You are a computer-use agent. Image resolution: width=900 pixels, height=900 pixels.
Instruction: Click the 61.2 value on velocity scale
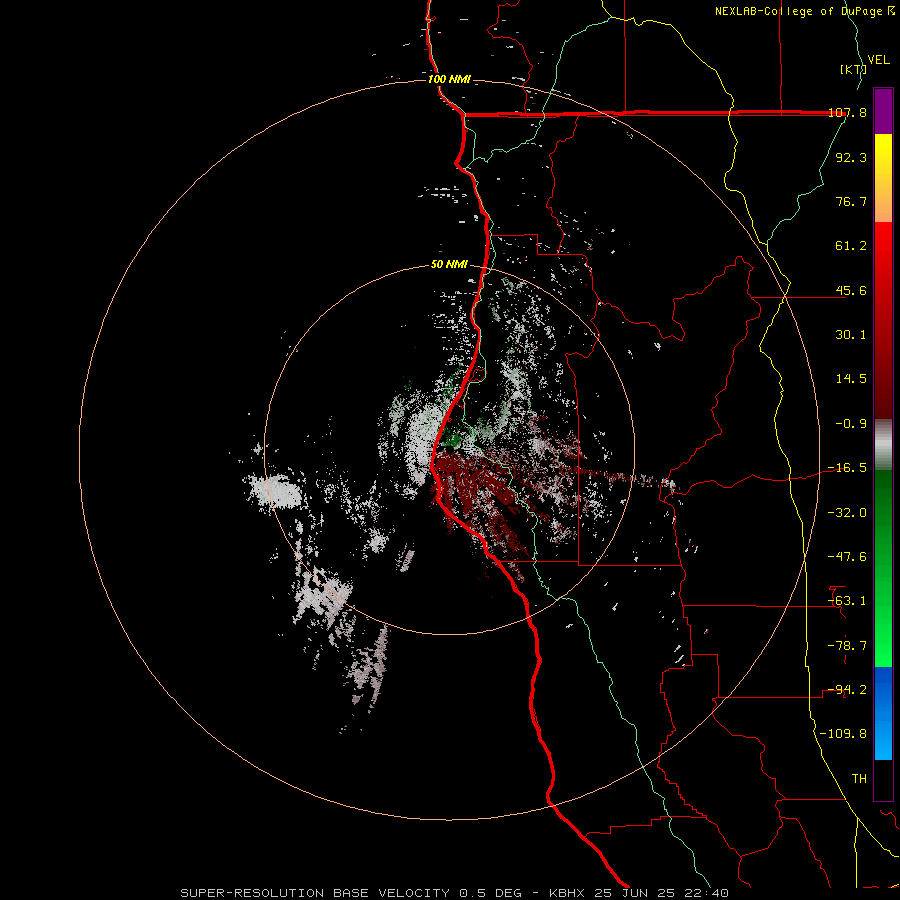(851, 246)
